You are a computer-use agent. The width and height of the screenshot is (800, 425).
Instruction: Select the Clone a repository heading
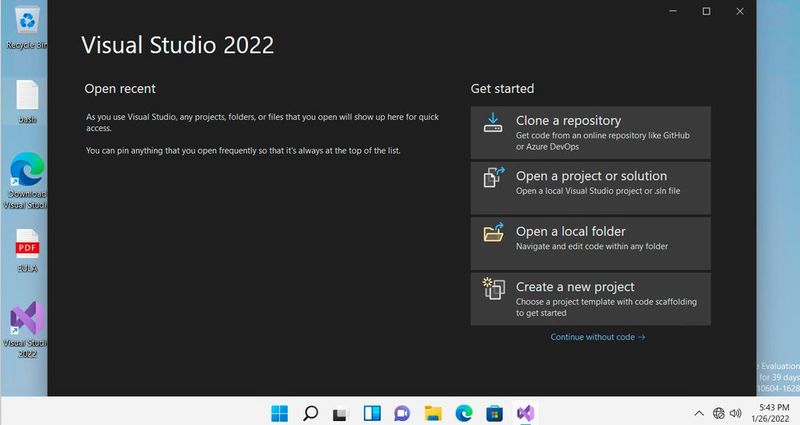pyautogui.click(x=568, y=121)
